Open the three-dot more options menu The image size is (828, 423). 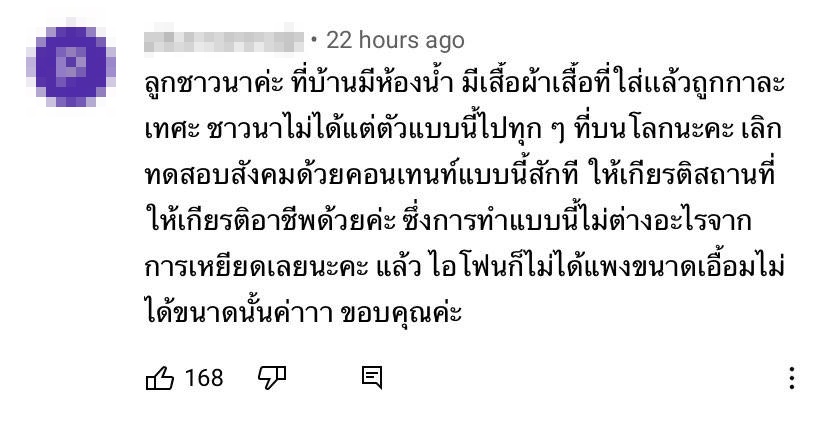(792, 378)
